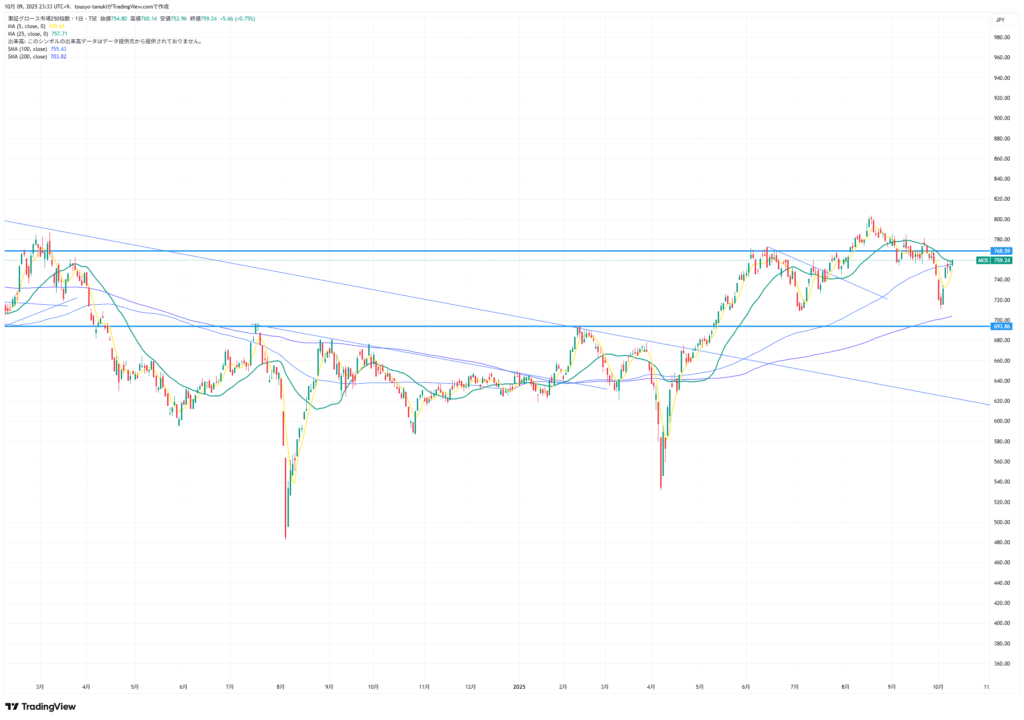
Task: Select the SMA (200, close) indicator legend
Action: coord(37,57)
